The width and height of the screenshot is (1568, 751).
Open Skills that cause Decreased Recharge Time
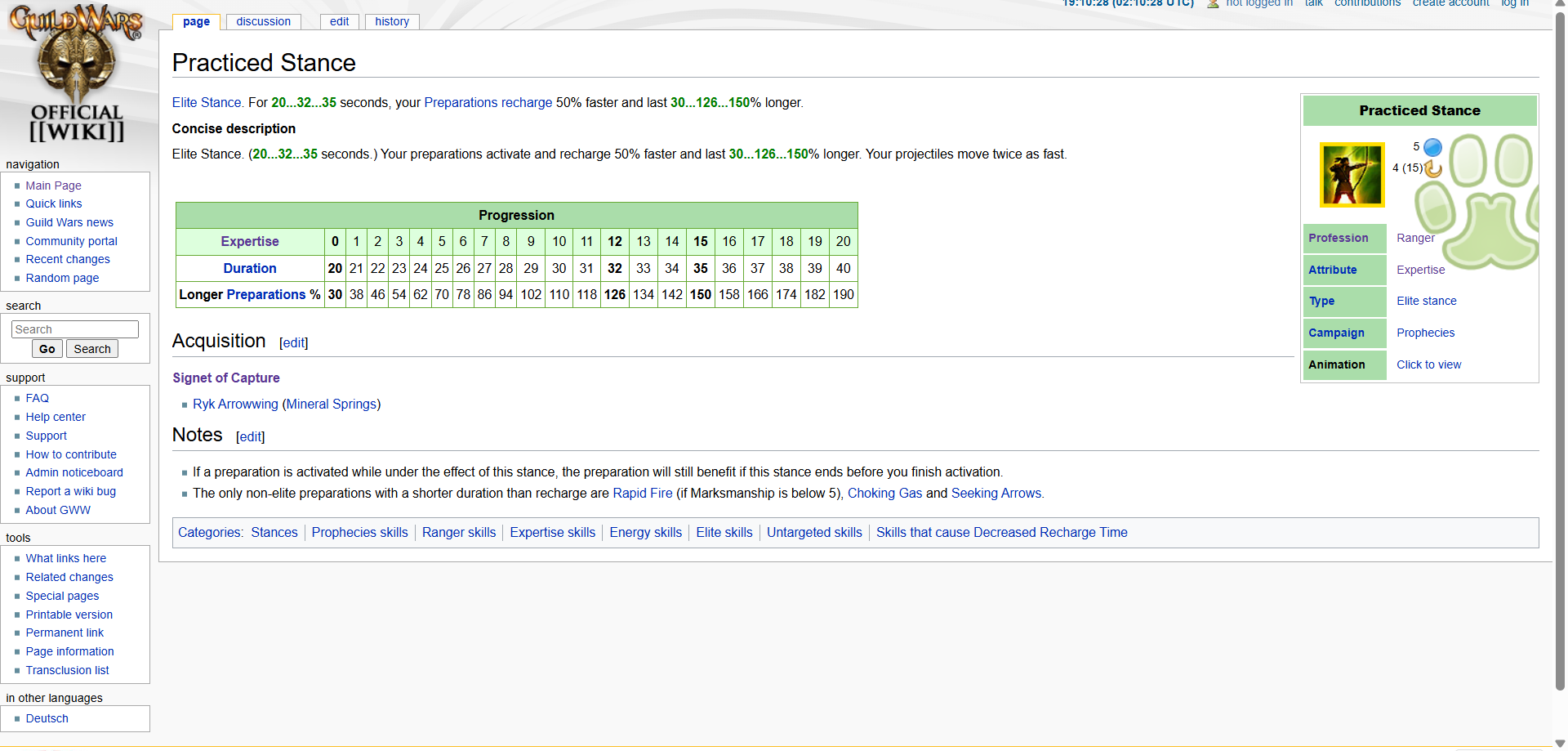click(x=1002, y=532)
